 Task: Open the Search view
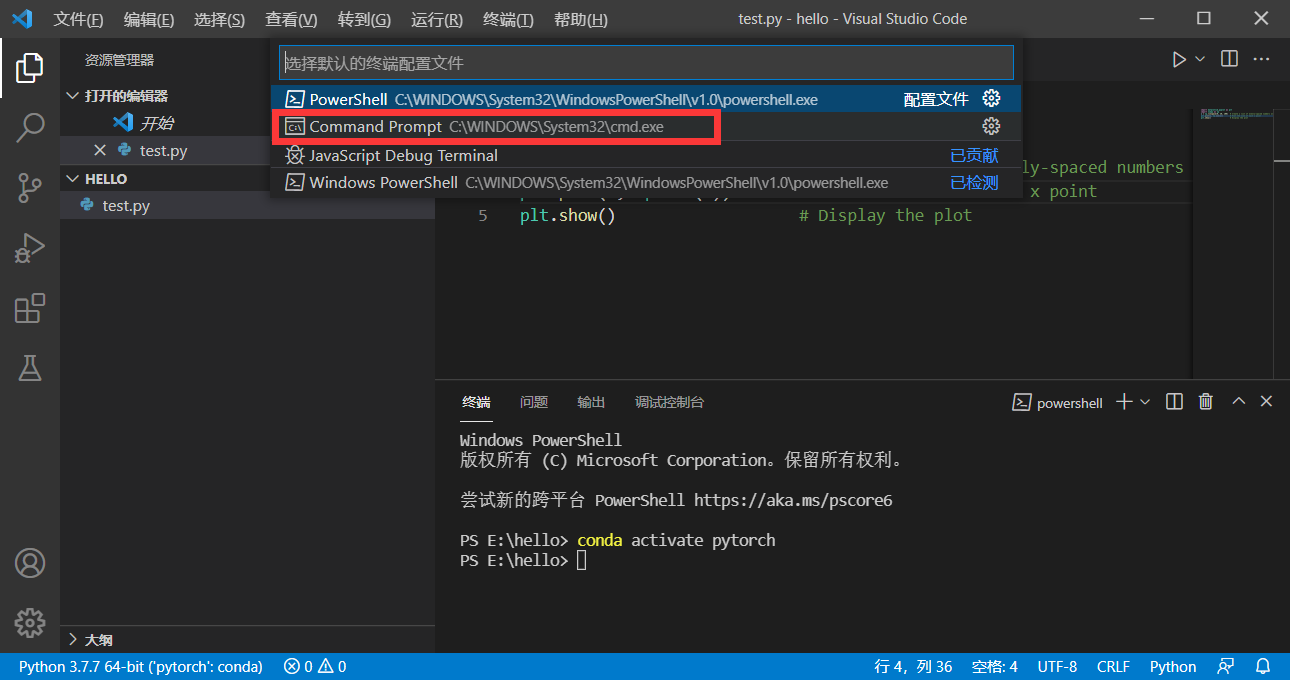(30, 128)
